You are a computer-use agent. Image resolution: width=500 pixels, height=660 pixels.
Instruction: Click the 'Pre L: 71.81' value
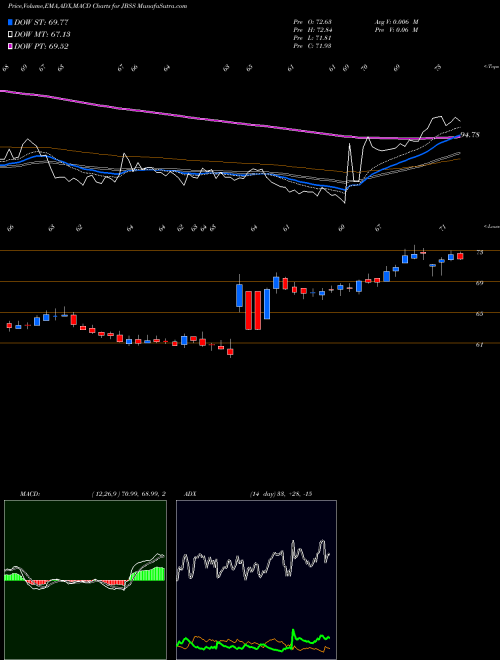[312, 38]
